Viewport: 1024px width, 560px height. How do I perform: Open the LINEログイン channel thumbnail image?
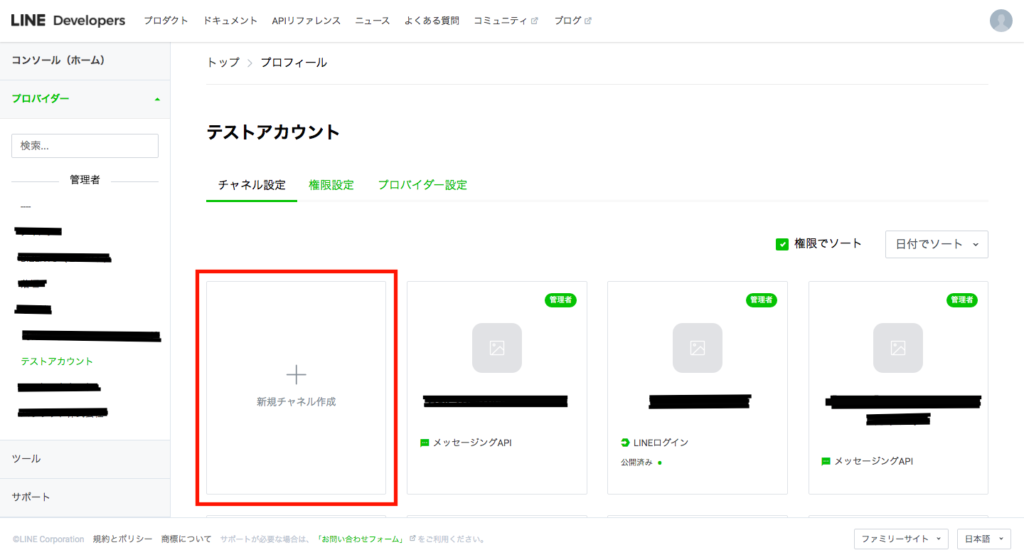[697, 348]
